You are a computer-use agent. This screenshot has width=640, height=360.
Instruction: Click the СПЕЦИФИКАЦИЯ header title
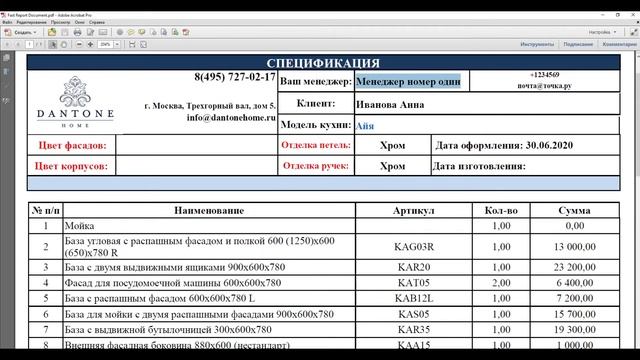click(323, 63)
